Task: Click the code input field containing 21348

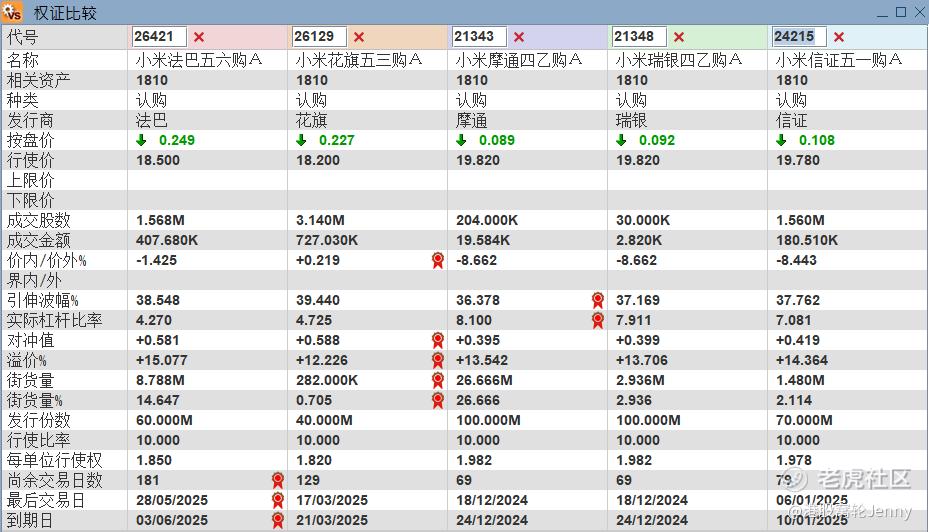Action: pos(639,37)
